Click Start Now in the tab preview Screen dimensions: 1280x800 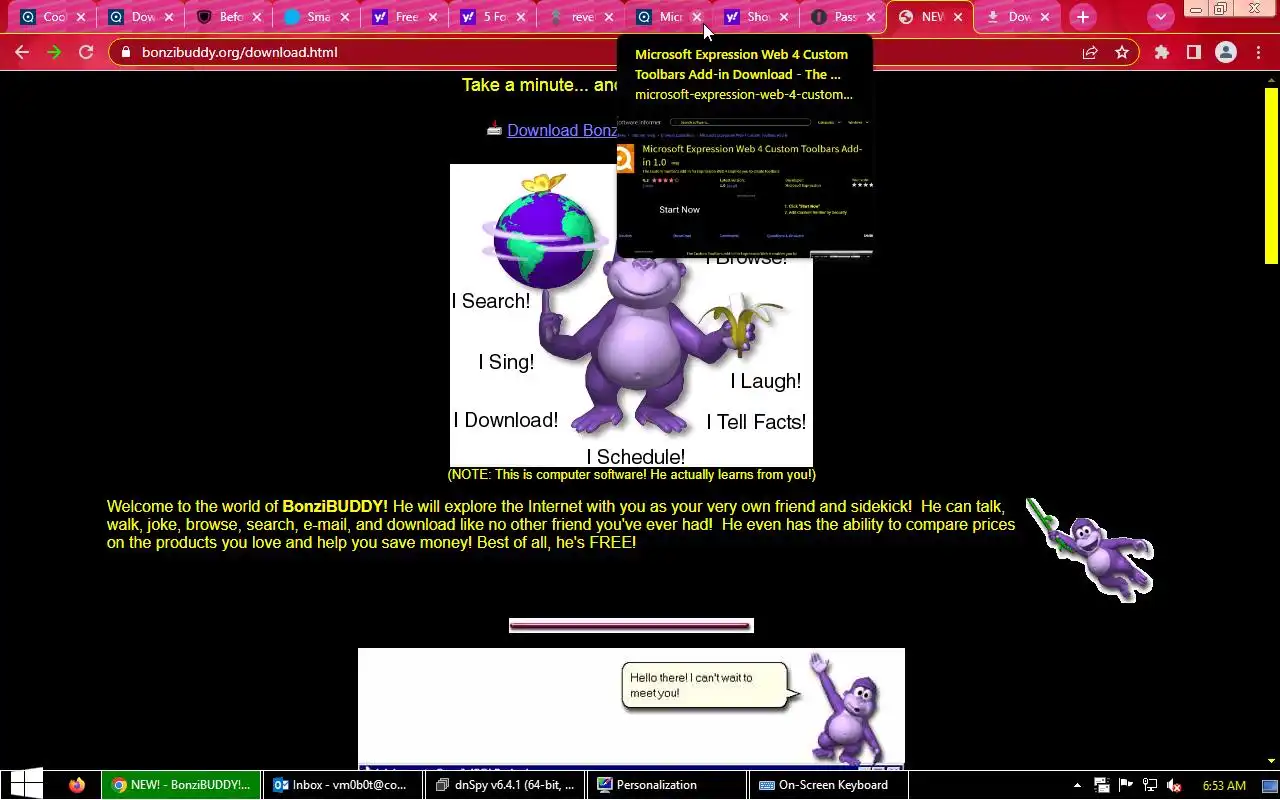pyautogui.click(x=679, y=210)
